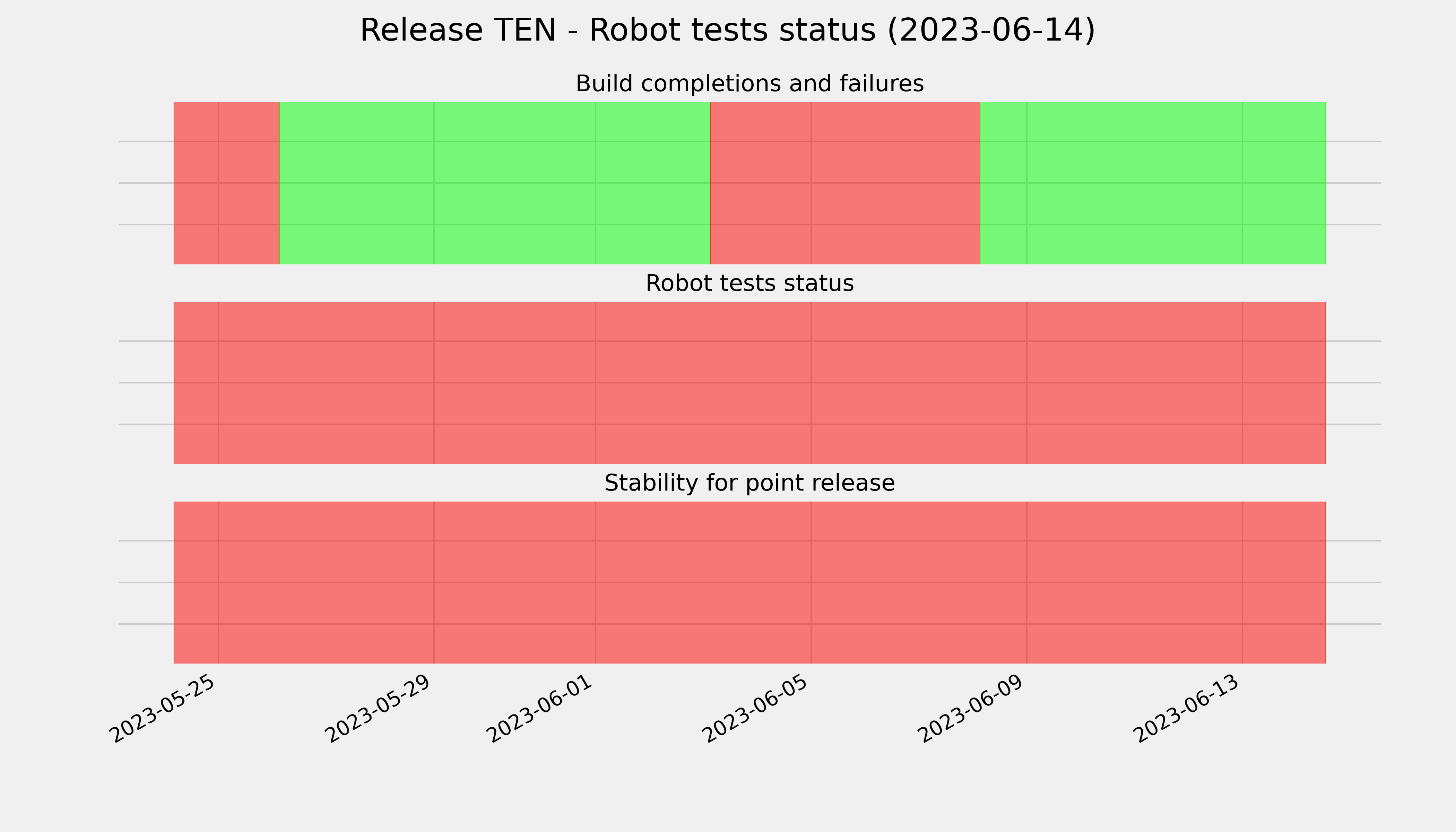Click the last green build success region
Viewport: 1456px width, 832px height.
point(1153,183)
